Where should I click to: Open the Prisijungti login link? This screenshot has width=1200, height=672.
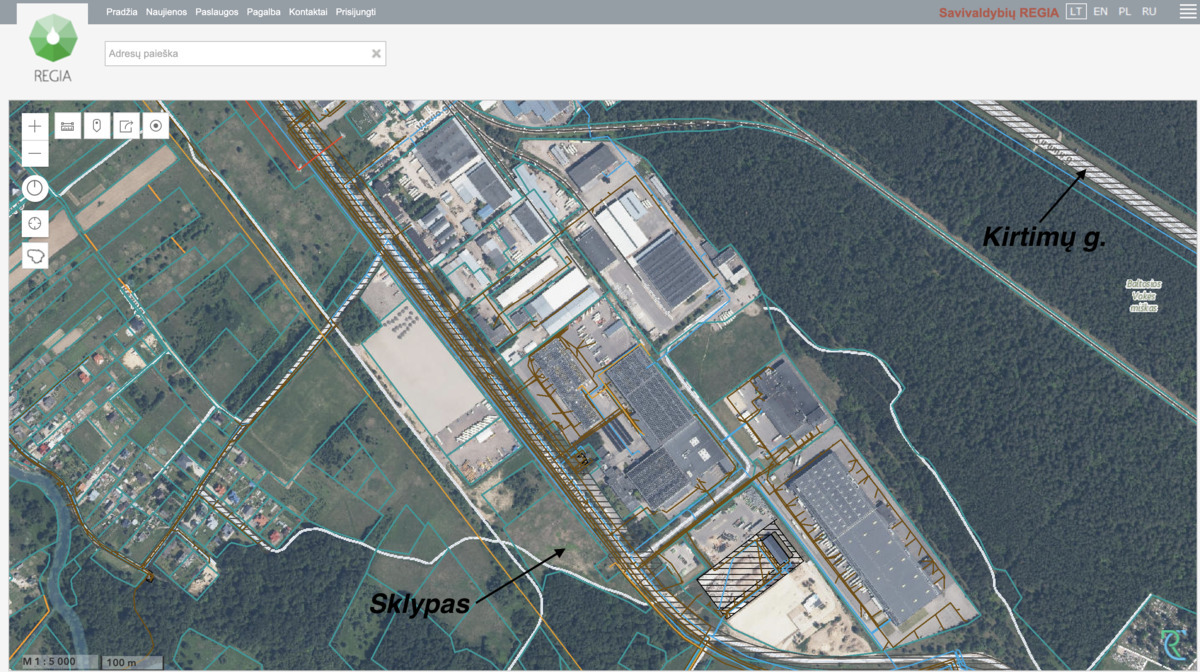point(356,12)
